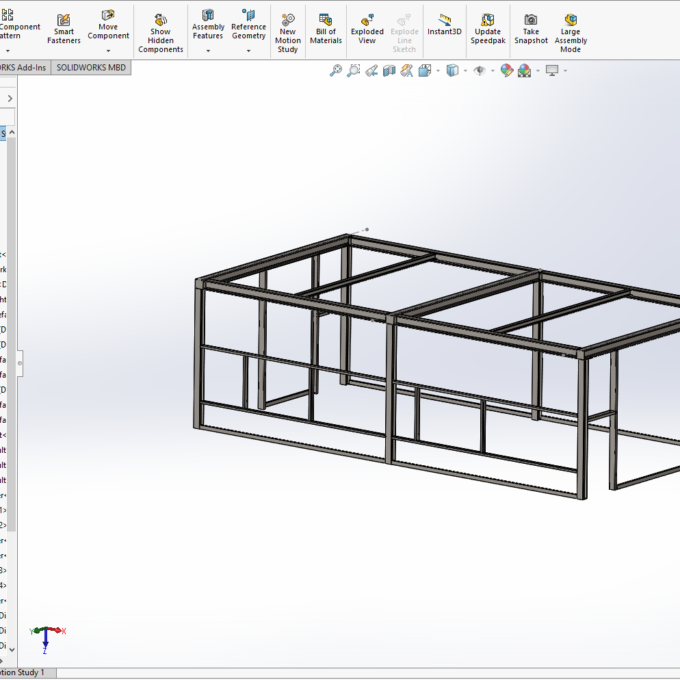Open the Bill of Materials tool
The image size is (680, 680).
[325, 29]
